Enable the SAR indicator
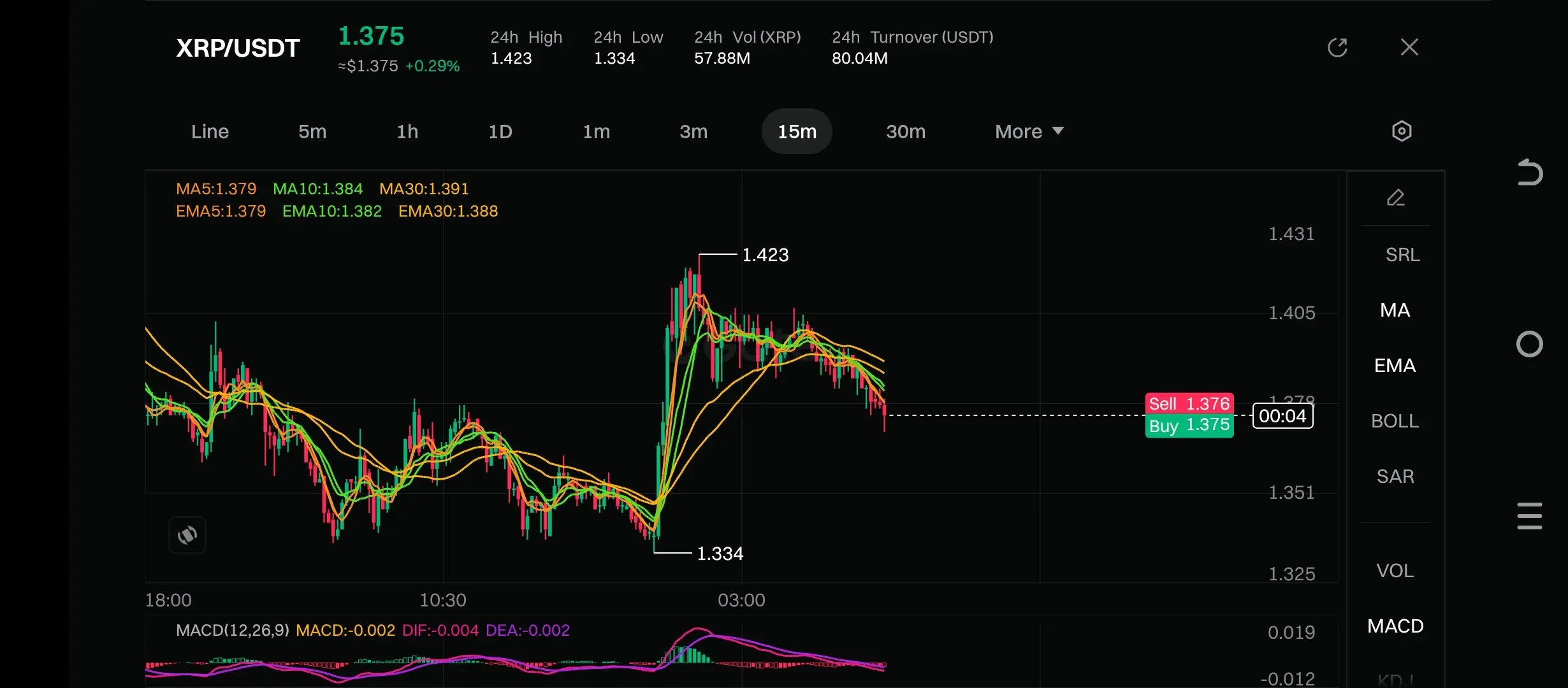Screen dimensions: 1568x688 click(1395, 477)
